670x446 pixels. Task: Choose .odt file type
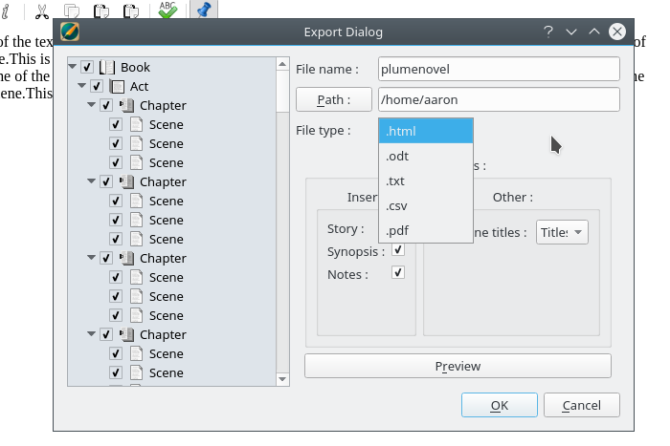(x=426, y=156)
